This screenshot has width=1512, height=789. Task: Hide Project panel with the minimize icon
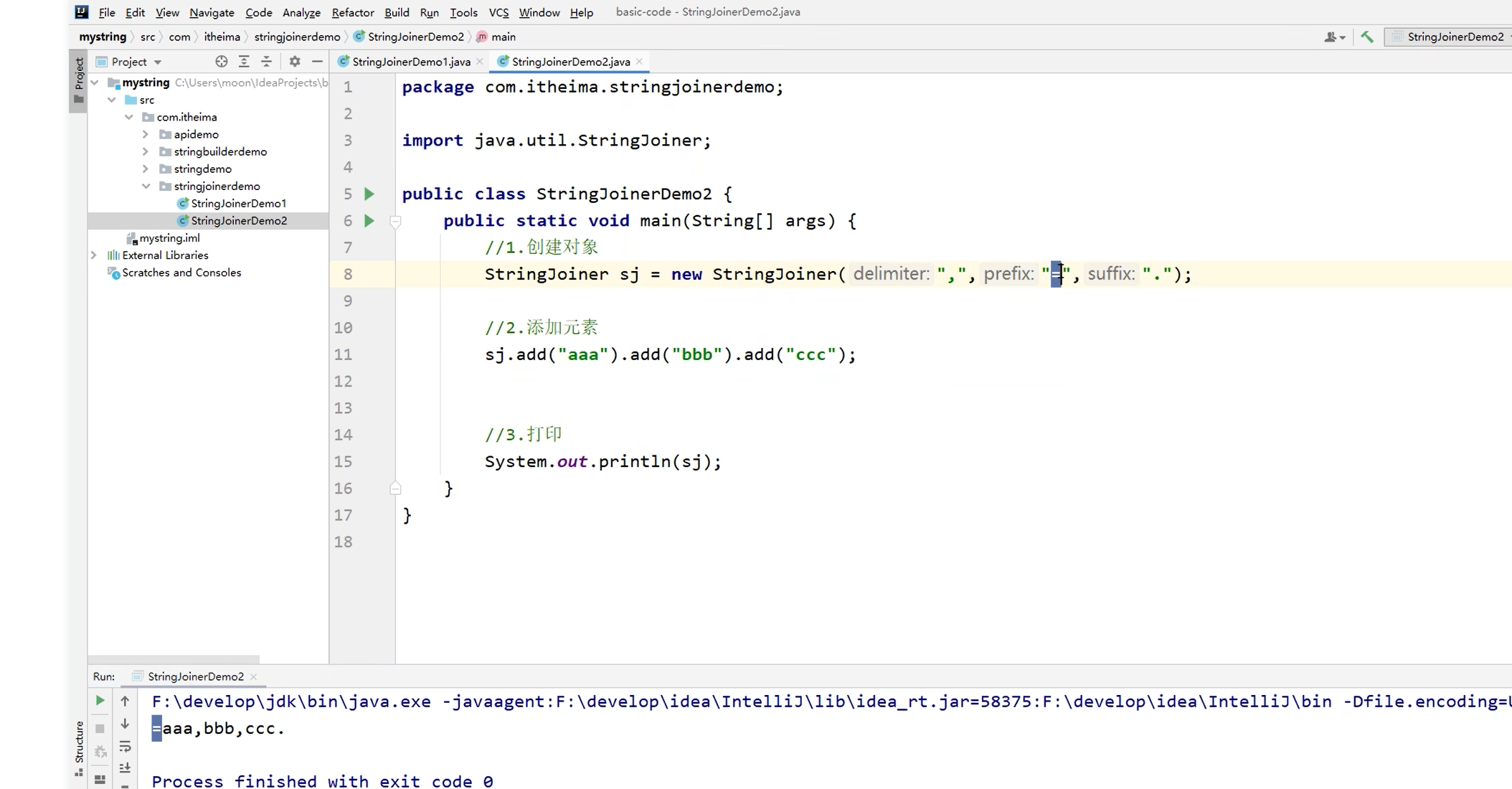pyautogui.click(x=318, y=62)
